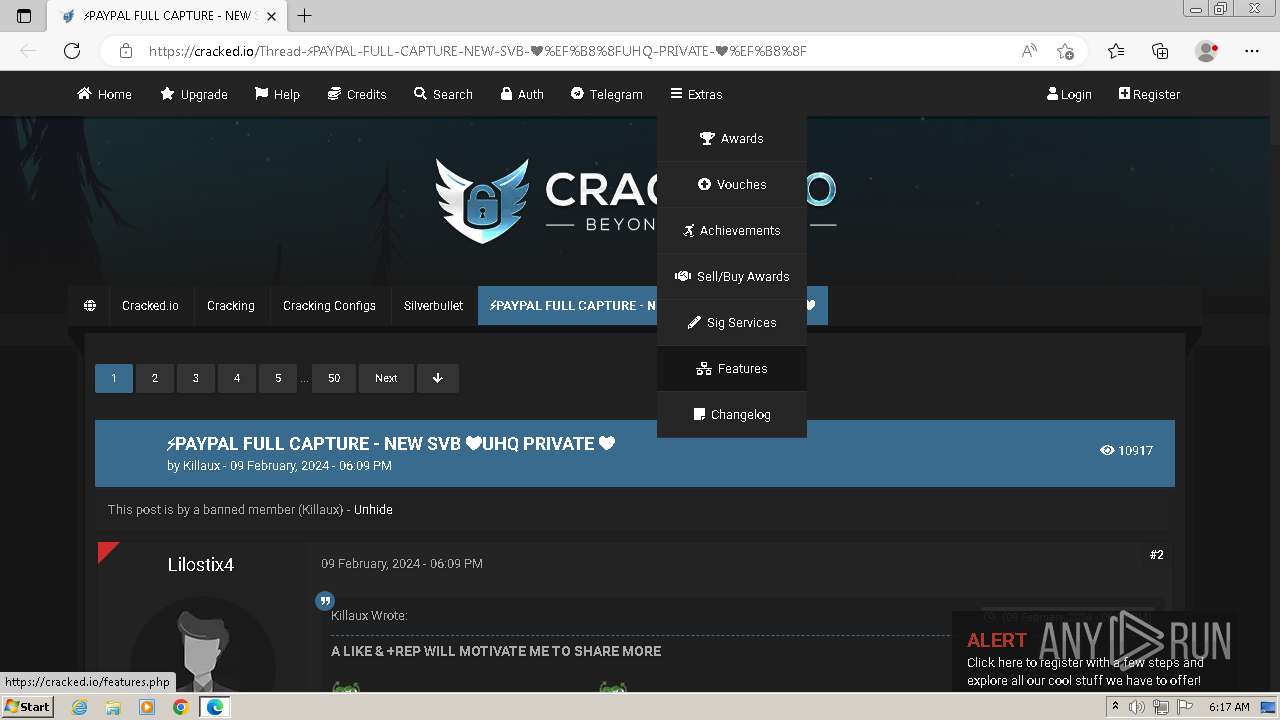Open the Edge profile avatar
The height and width of the screenshot is (720, 1280).
coord(1206,51)
